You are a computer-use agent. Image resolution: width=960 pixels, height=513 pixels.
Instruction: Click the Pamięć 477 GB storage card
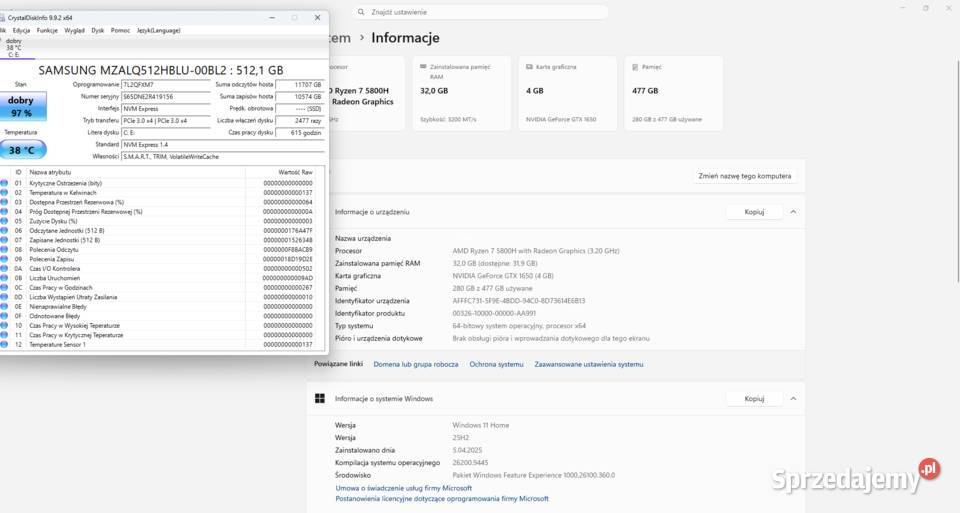tap(673, 93)
